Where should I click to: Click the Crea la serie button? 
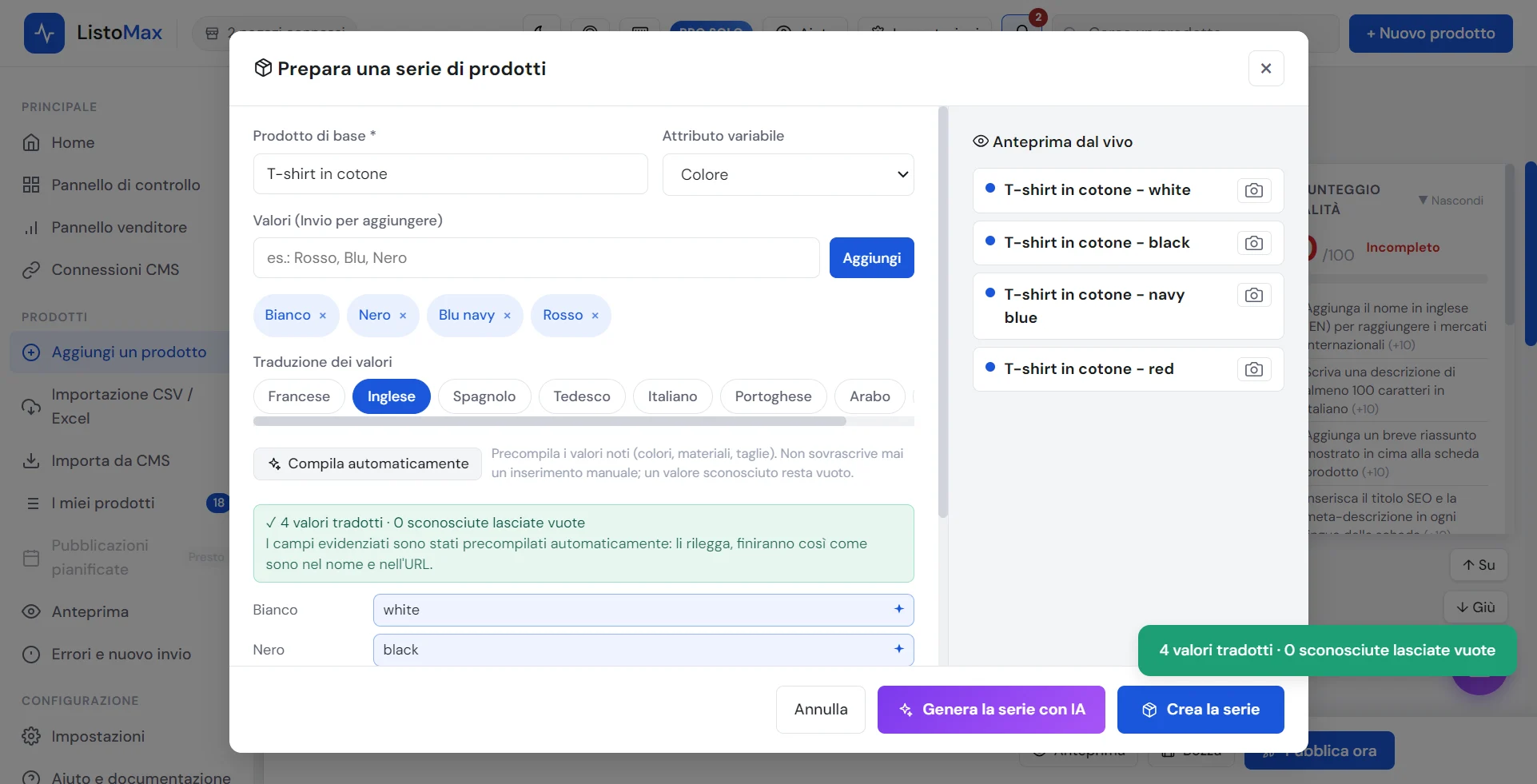1201,710
